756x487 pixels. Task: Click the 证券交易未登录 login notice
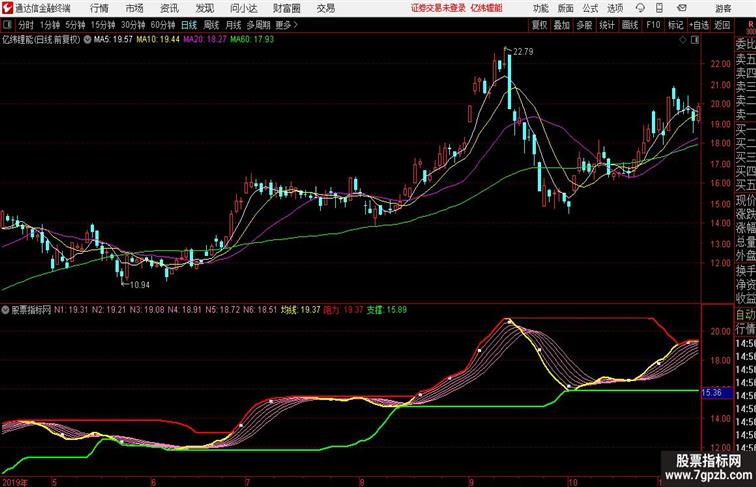click(x=438, y=8)
